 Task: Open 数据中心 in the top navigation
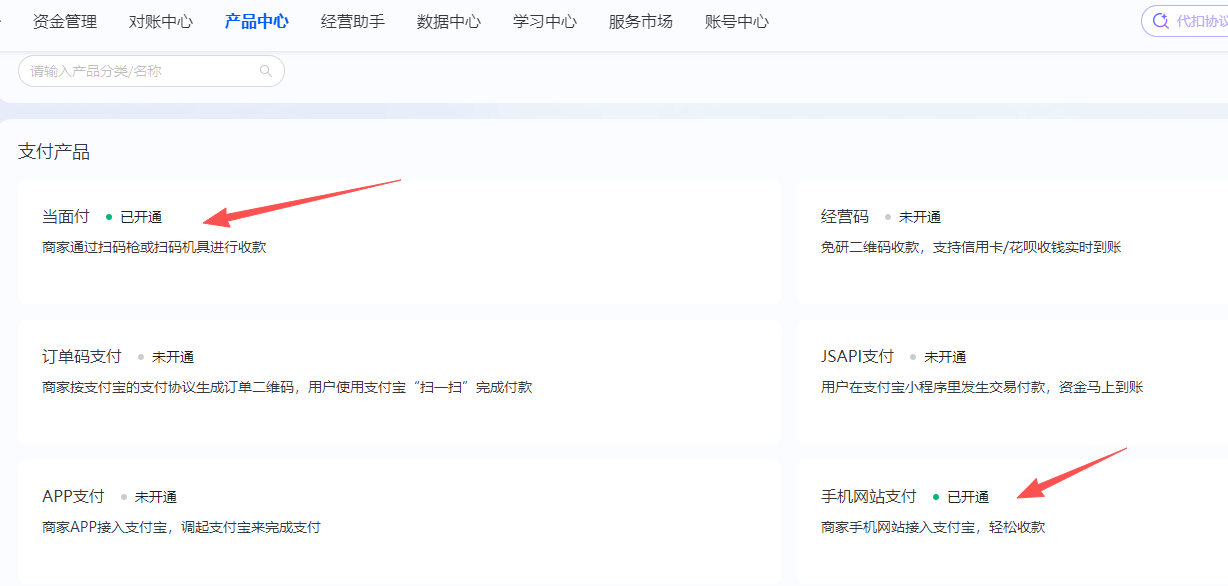(449, 21)
